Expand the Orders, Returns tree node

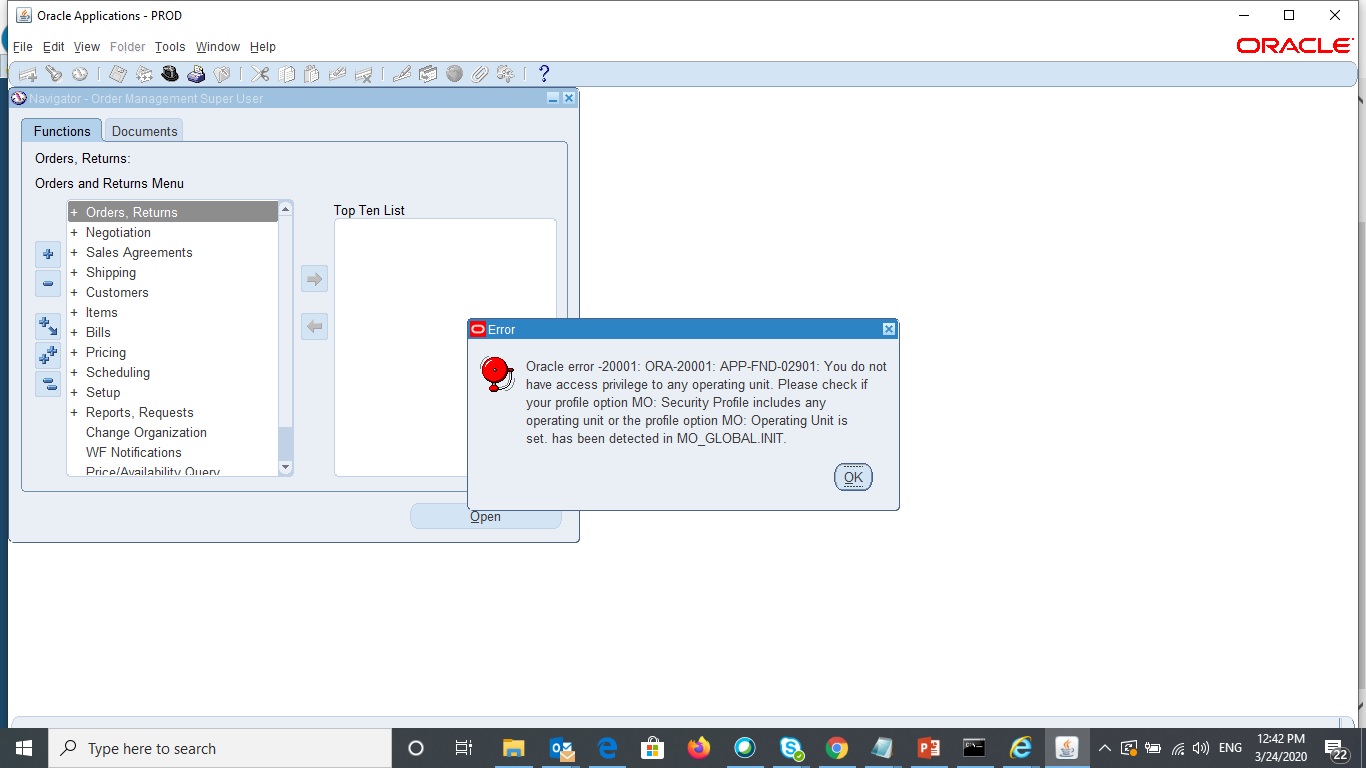(73, 211)
